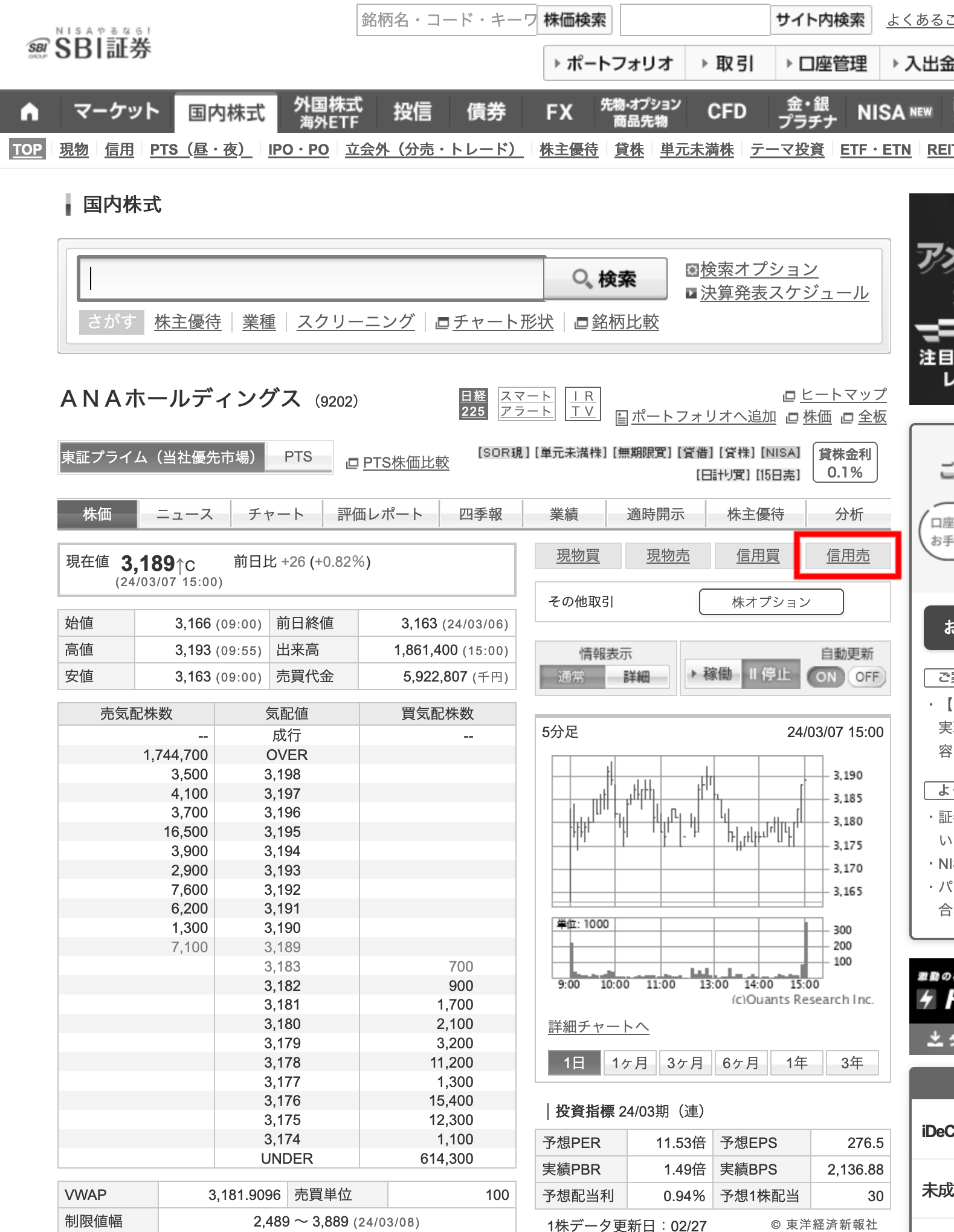Viewport: 954px width, 1232px height.
Task: Open the NISA main tab
Action: coord(894,112)
